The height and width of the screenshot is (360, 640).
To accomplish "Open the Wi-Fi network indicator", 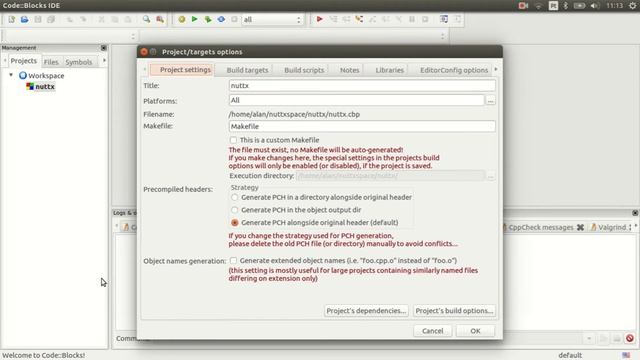I will tap(538, 5).
